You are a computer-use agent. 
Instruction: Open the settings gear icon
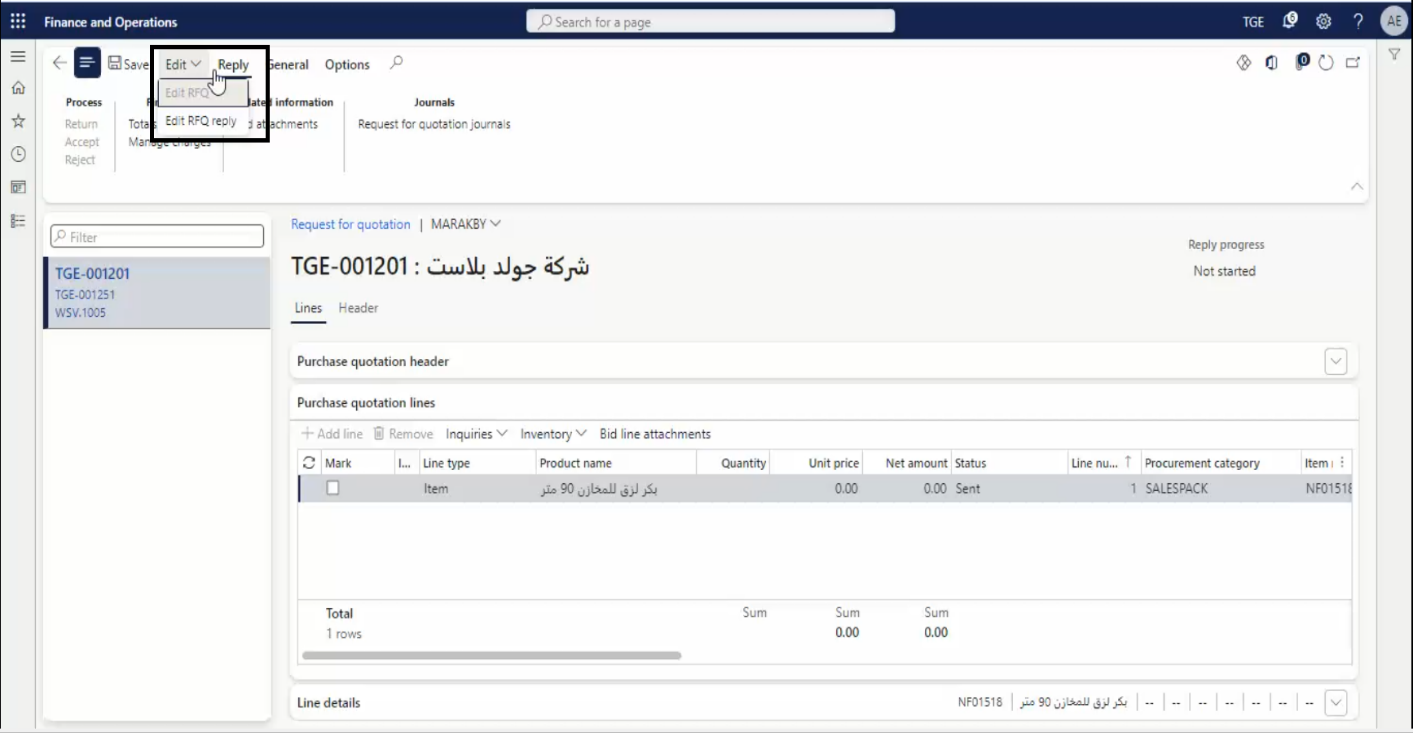coord(1324,22)
